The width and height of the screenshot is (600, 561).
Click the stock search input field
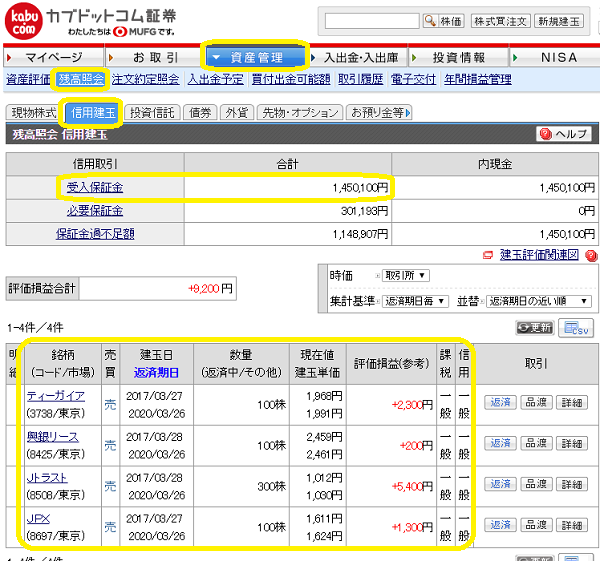pyautogui.click(x=372, y=21)
